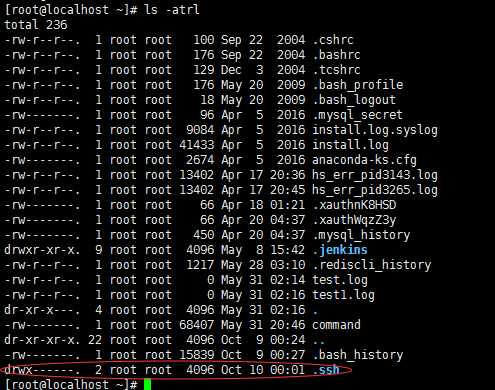Select the .rediscli_history filename
The width and height of the screenshot is (495, 390).
pos(372,265)
